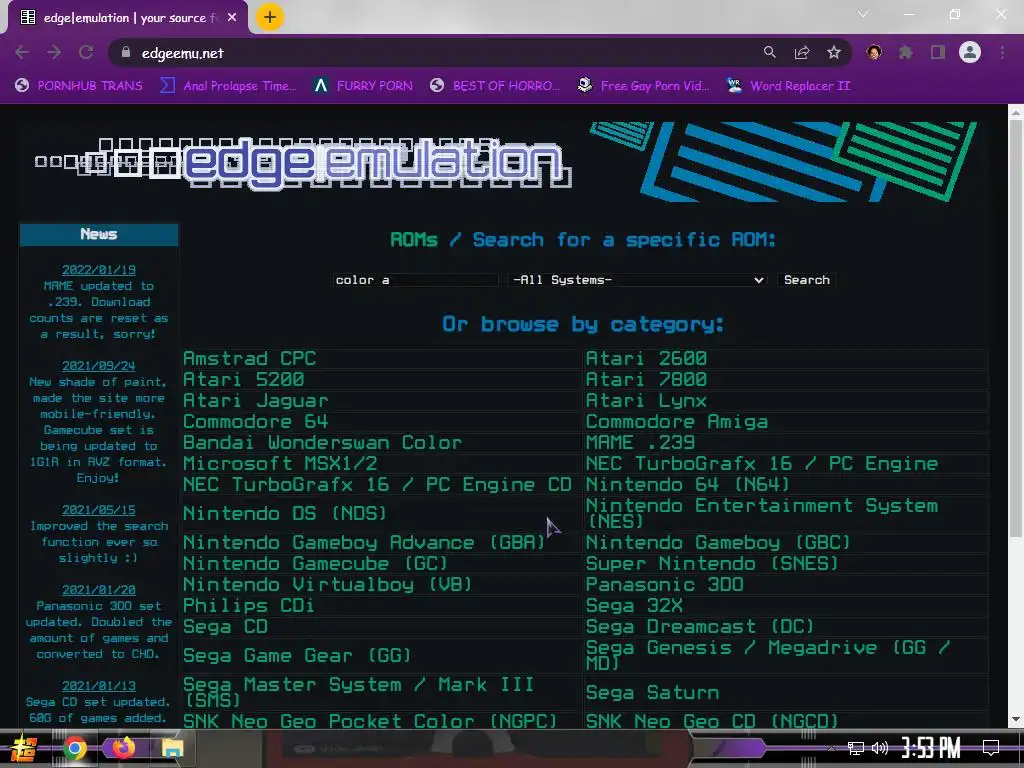Close the edge|emulation tab
The width and height of the screenshot is (1024, 768).
232,18
